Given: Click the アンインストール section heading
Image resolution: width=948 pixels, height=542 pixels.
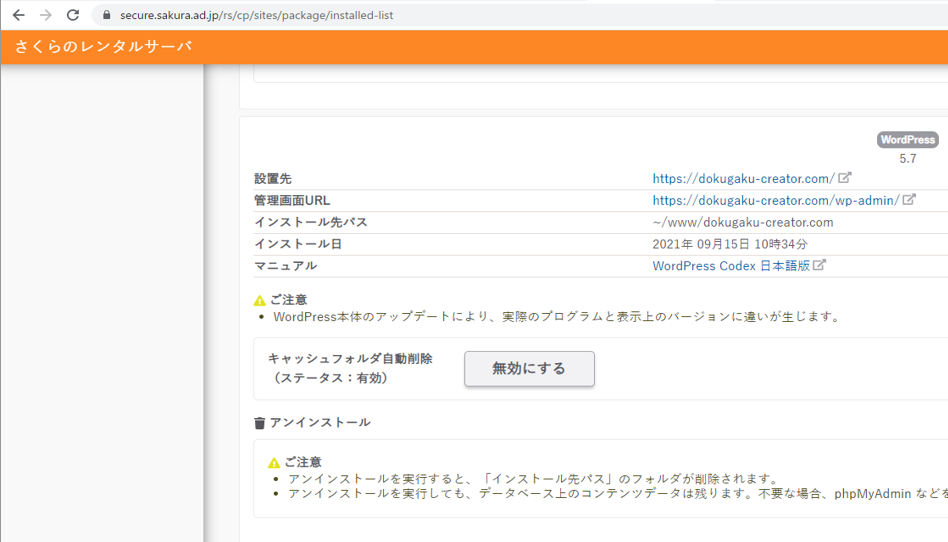Looking at the screenshot, I should point(320,422).
